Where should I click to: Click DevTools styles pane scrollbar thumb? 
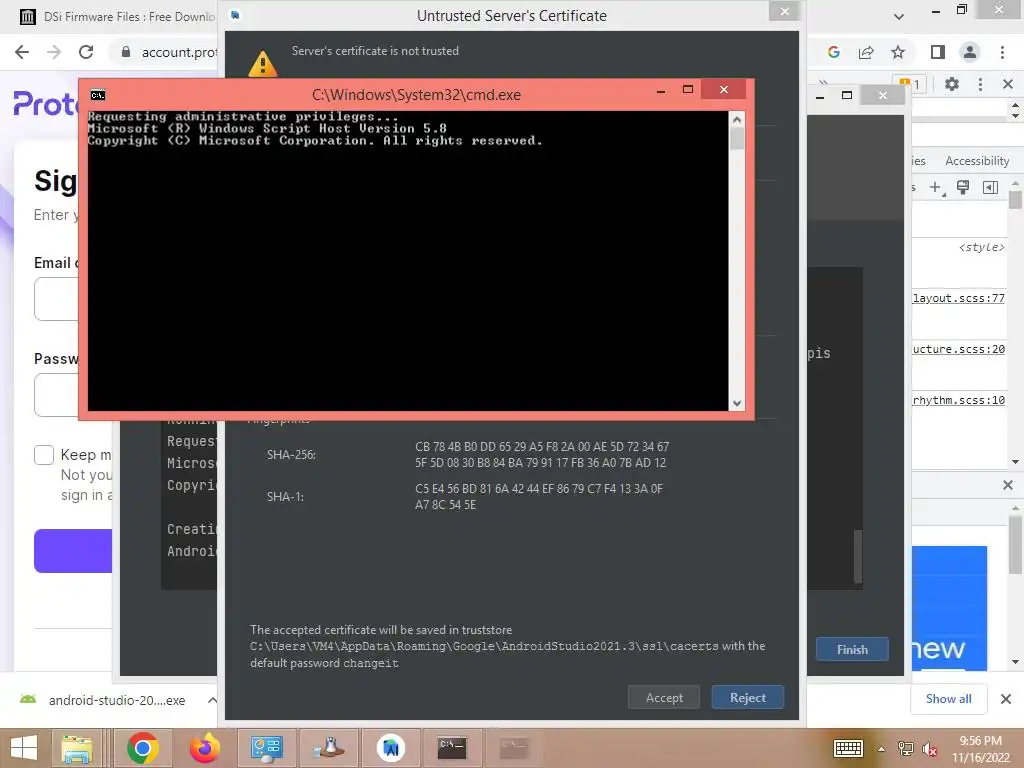click(1015, 199)
